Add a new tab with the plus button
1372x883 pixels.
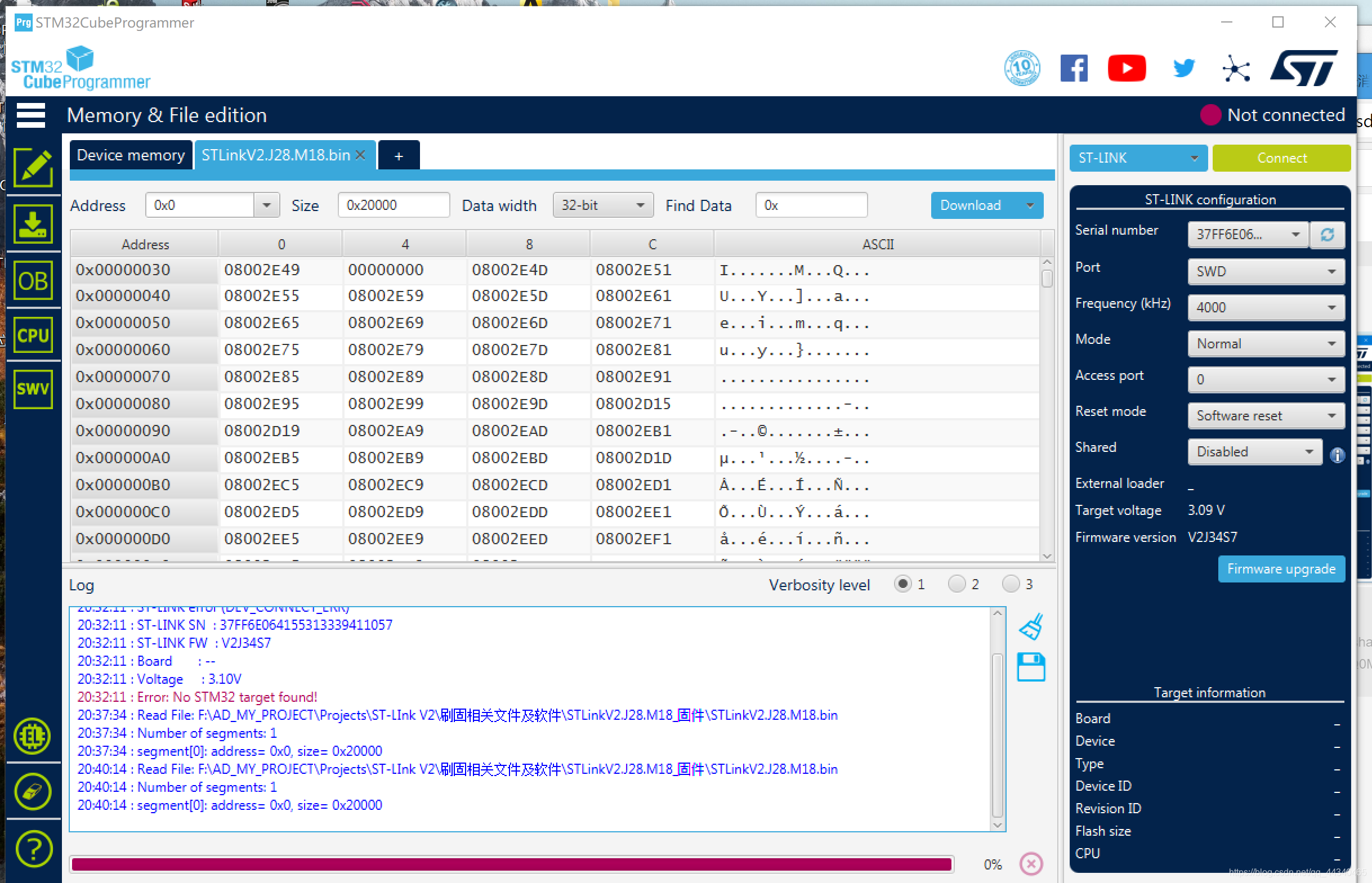pos(399,156)
